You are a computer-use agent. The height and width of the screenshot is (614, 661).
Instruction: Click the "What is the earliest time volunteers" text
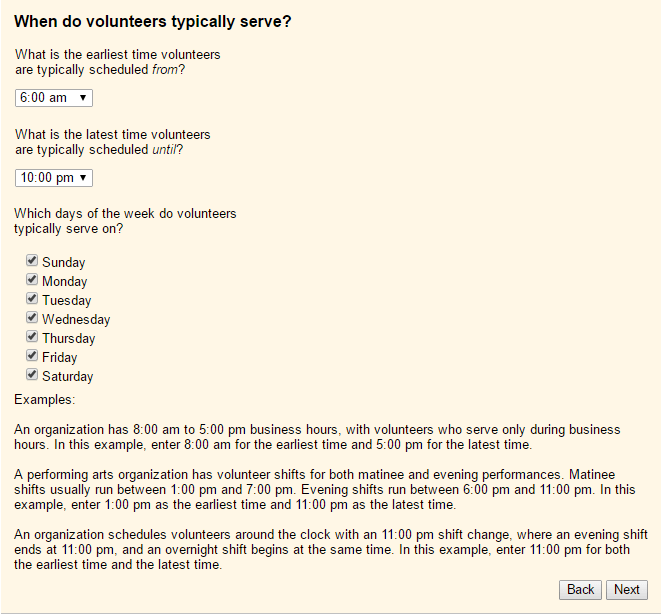(x=118, y=54)
